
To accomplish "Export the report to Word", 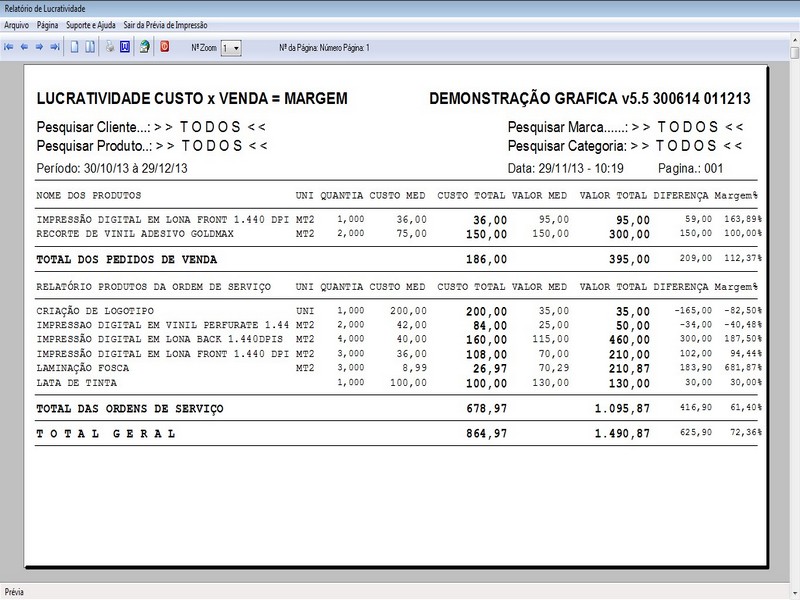I will click(126, 45).
